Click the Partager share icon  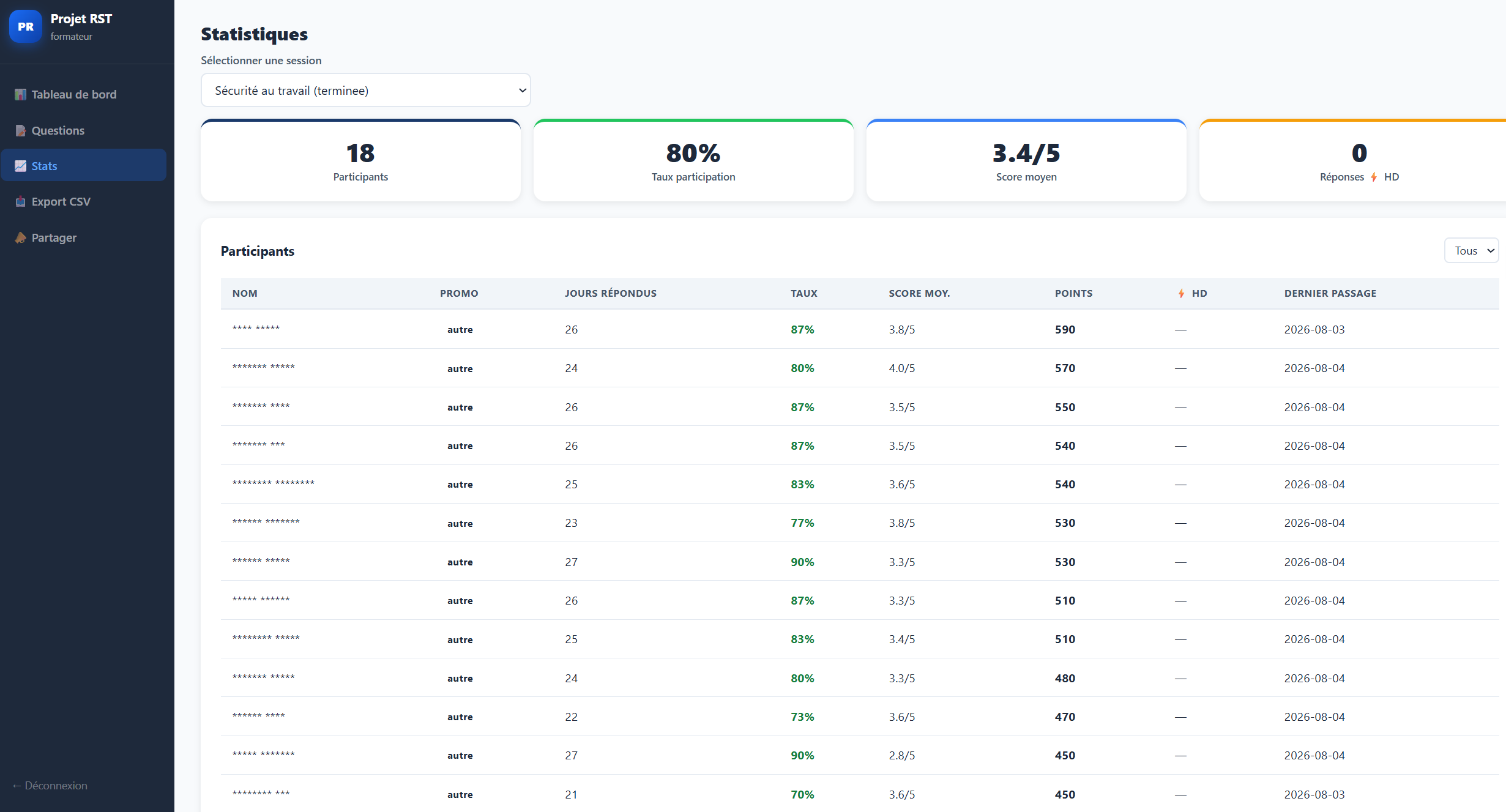pos(20,237)
